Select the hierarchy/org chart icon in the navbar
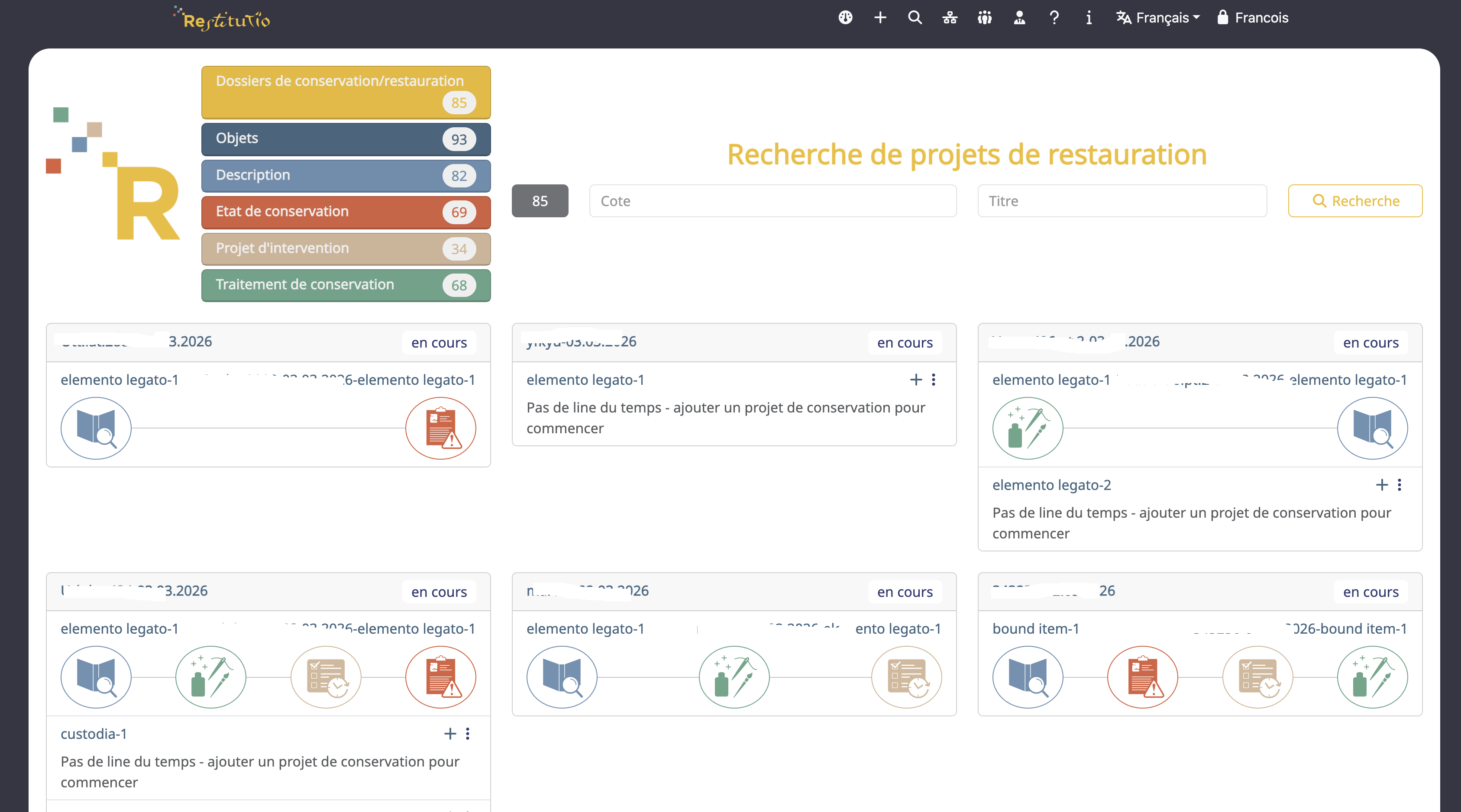Viewport: 1461px width, 812px height. coord(950,18)
